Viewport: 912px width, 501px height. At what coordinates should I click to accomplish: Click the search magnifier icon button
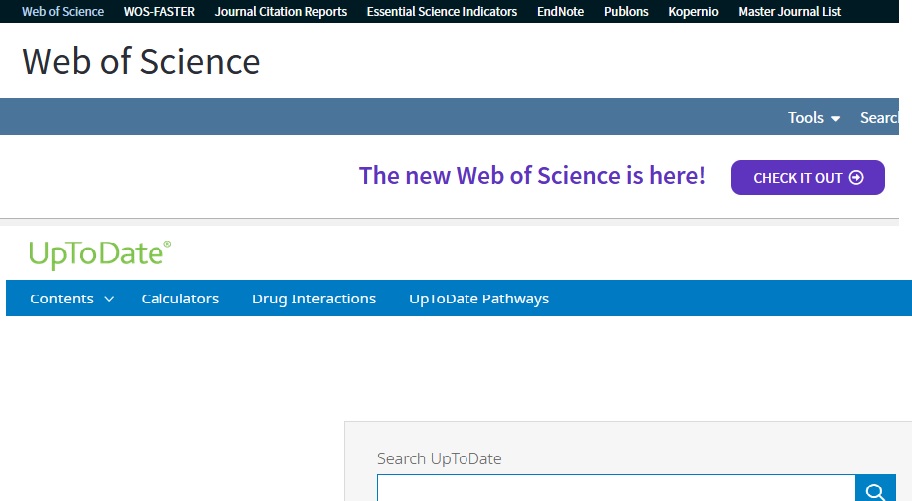pos(875,490)
